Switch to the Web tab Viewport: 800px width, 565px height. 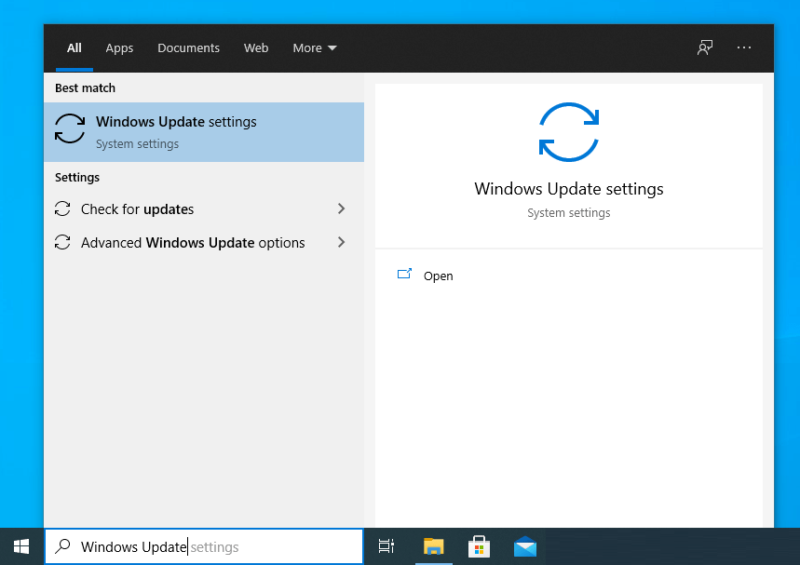tap(256, 48)
